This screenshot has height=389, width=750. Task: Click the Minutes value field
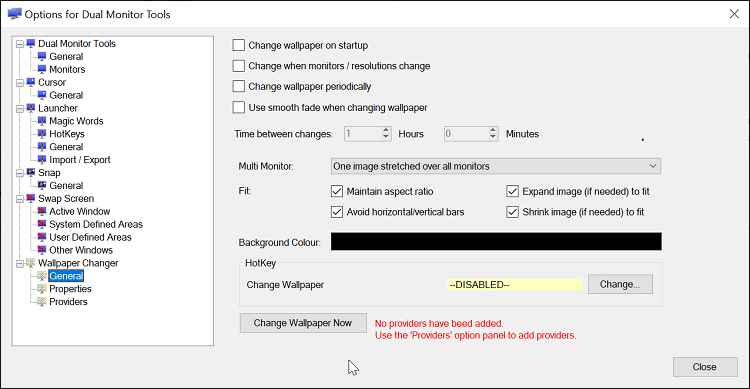tap(466, 134)
